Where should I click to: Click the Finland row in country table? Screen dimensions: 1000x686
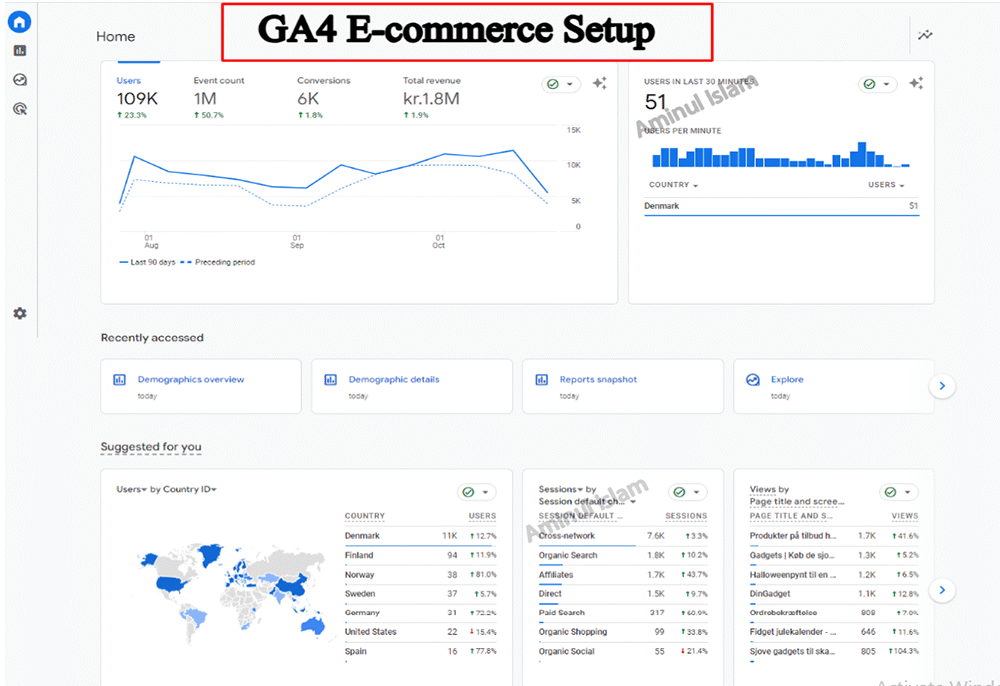pos(420,555)
